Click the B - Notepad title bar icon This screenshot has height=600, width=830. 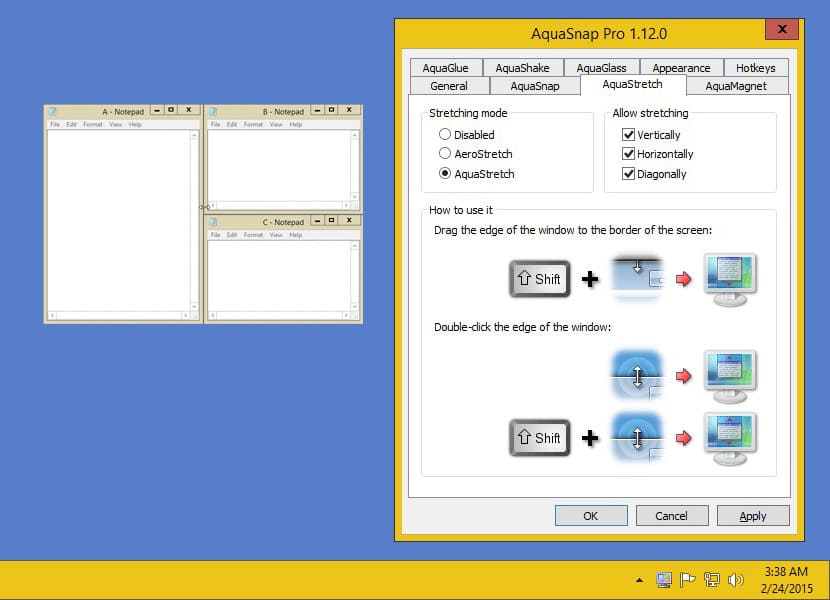pos(213,111)
